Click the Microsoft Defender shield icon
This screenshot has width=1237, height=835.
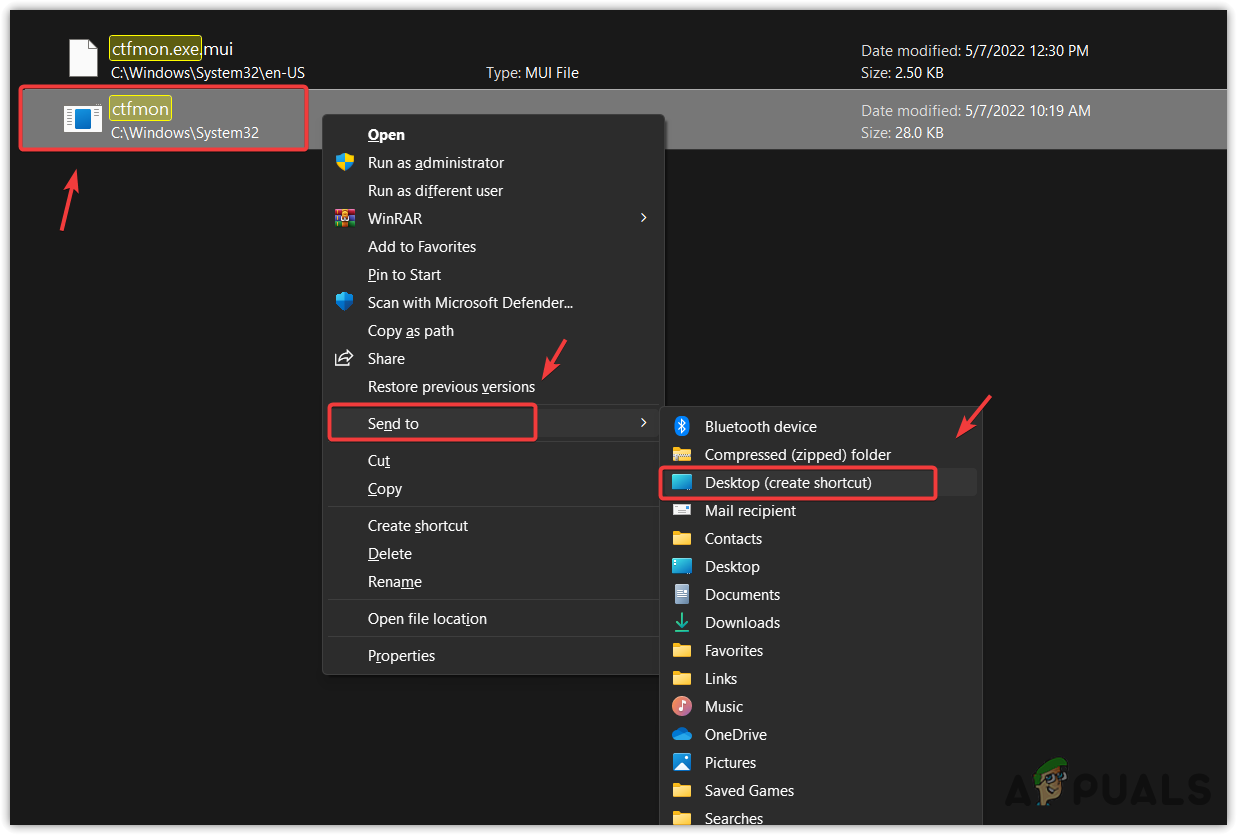[x=345, y=302]
